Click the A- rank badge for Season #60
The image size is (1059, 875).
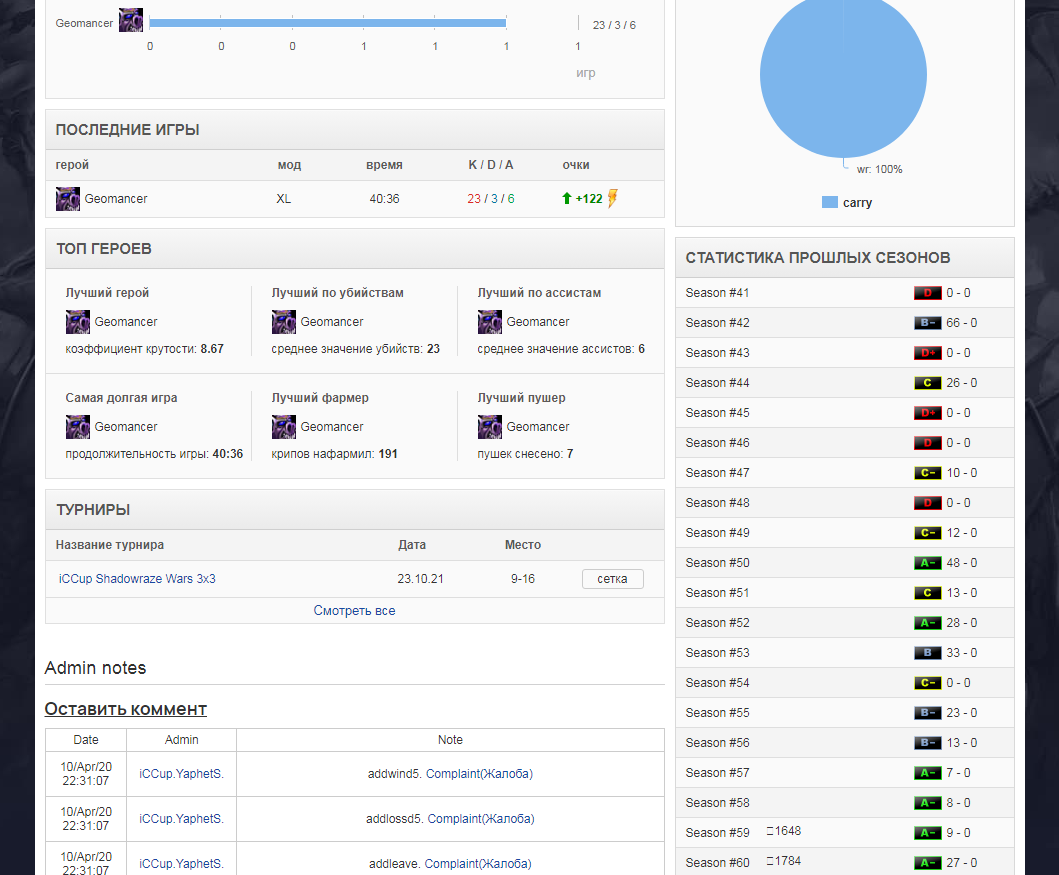pyautogui.click(x=927, y=863)
